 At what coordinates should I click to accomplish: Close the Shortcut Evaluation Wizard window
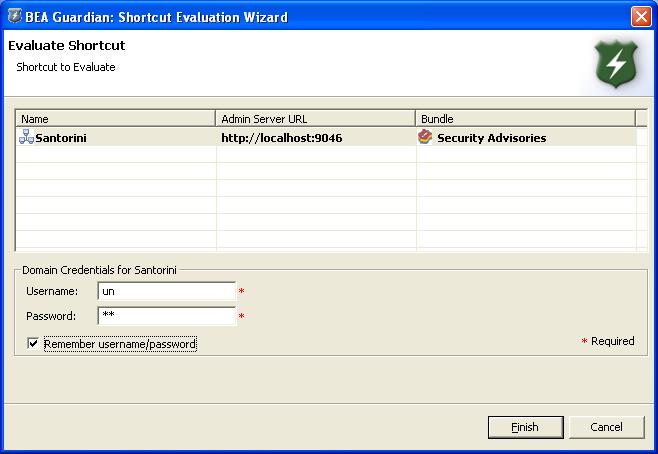pyautogui.click(x=641, y=17)
